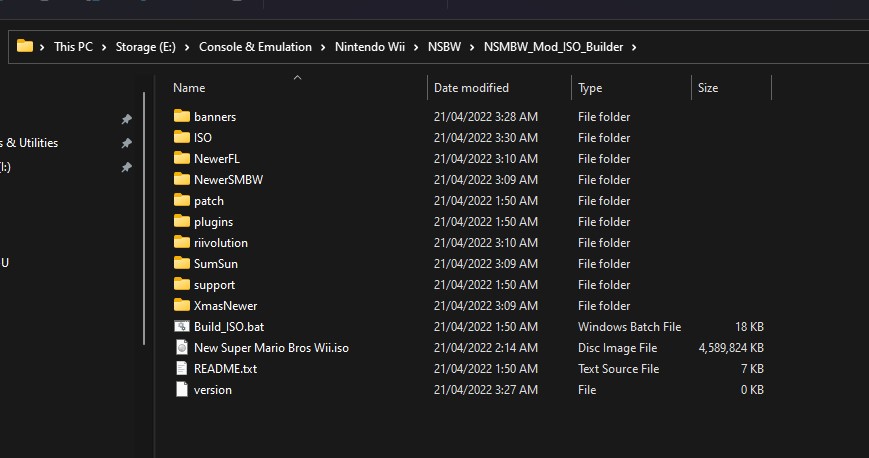Click the file name 'NewerSMBW'

(x=228, y=180)
